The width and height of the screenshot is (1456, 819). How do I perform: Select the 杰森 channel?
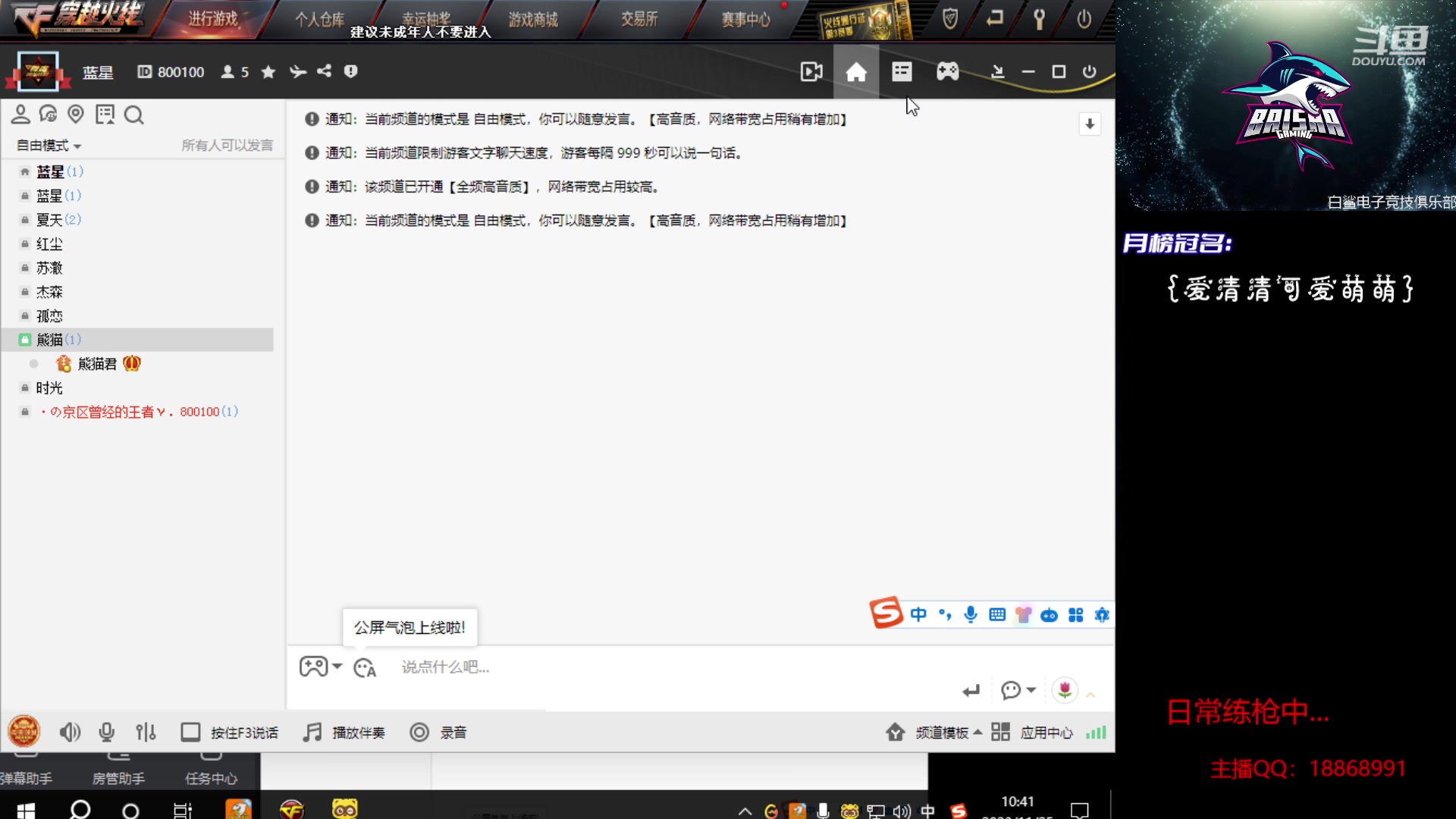(x=49, y=292)
